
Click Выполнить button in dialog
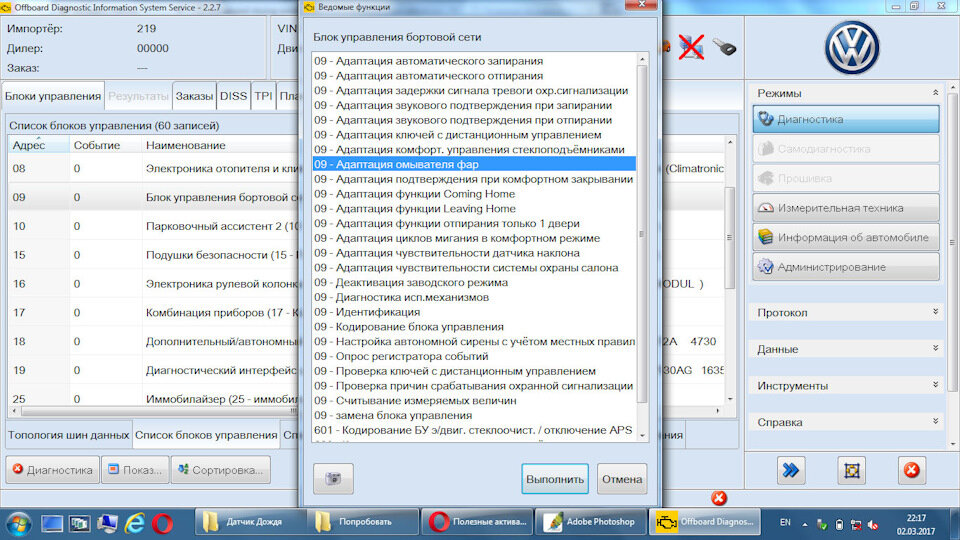[x=555, y=479]
